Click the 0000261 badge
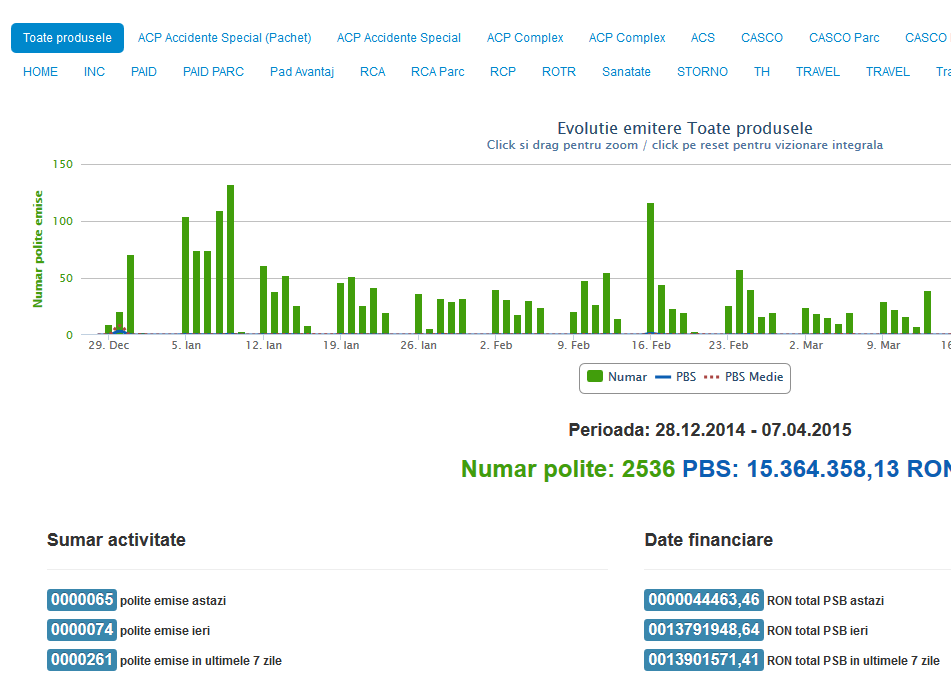This screenshot has height=676, width=951. point(82,659)
